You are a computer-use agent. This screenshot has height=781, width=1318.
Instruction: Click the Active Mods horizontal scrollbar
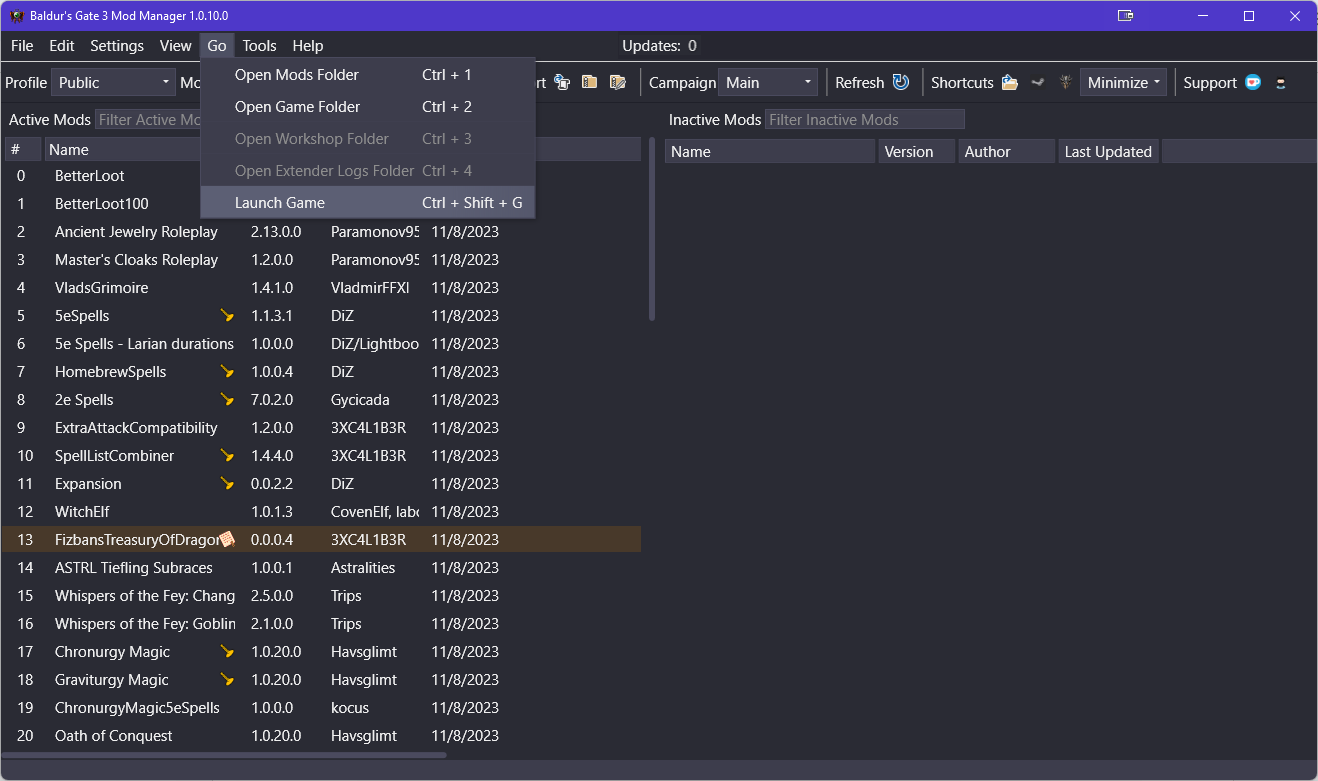[224, 756]
